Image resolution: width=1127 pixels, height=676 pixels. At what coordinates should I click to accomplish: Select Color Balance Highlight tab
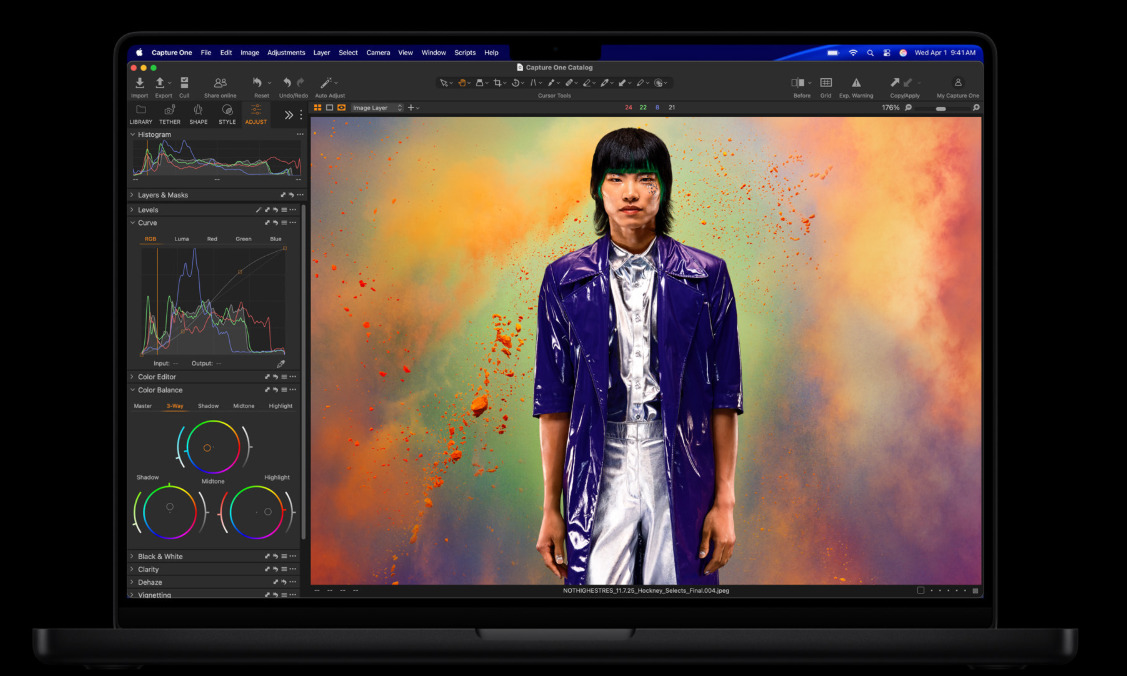pos(280,406)
